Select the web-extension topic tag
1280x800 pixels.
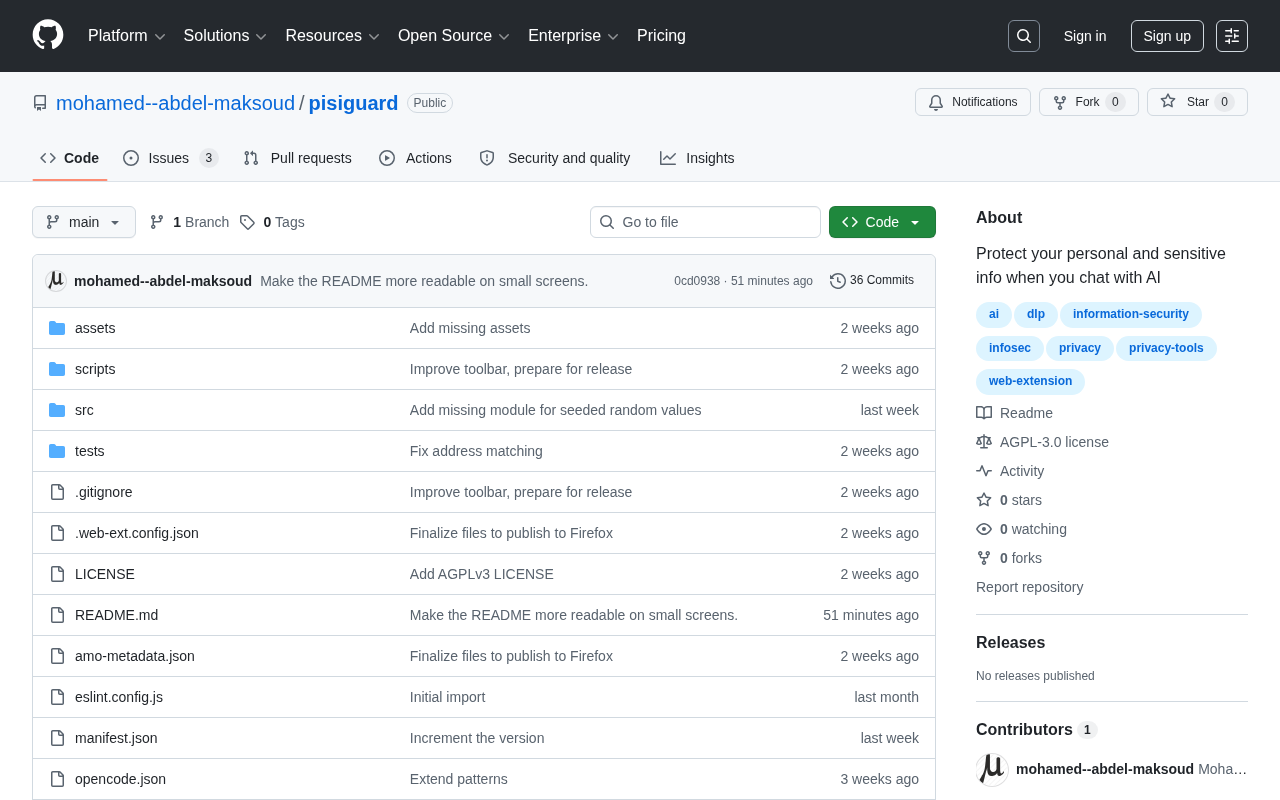pos(1030,381)
